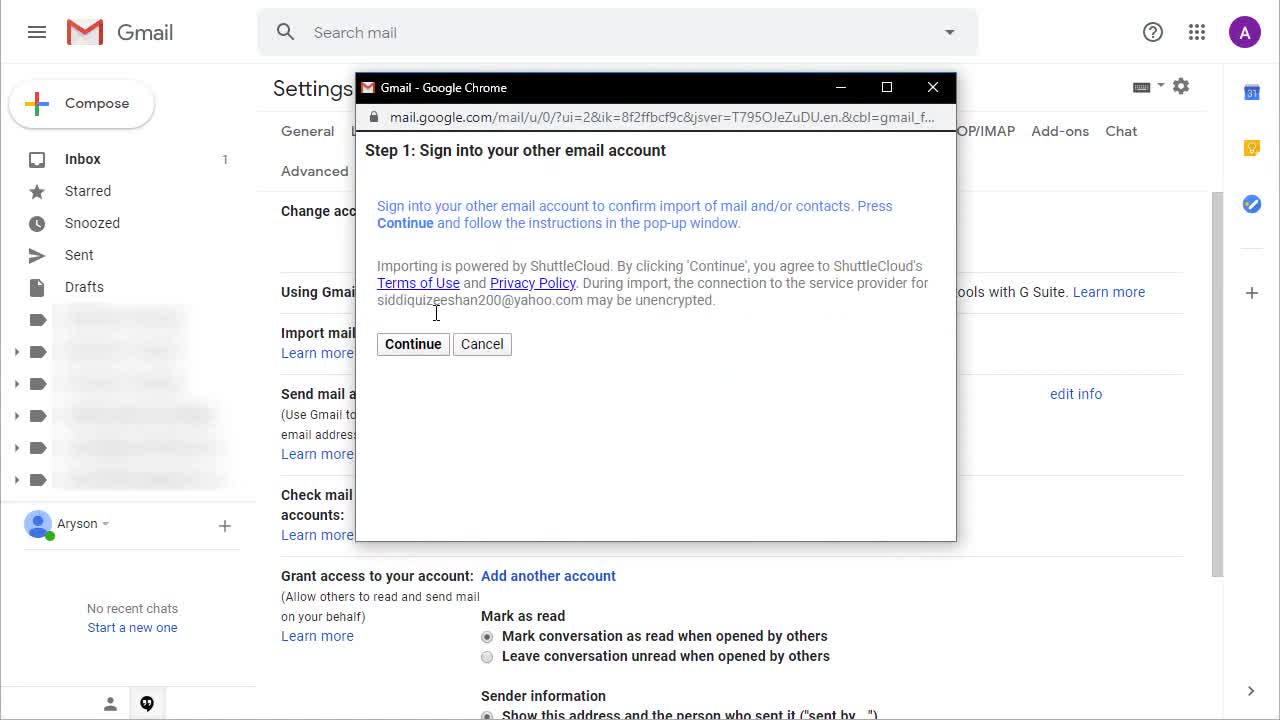The width and height of the screenshot is (1280, 720).
Task: Switch to the Add-ons settings tab
Action: pyautogui.click(x=1060, y=131)
